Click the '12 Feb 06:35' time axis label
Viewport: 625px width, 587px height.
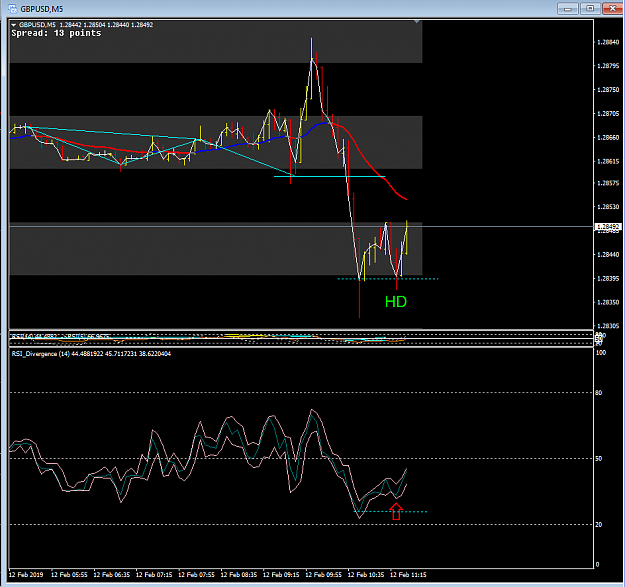(x=112, y=575)
